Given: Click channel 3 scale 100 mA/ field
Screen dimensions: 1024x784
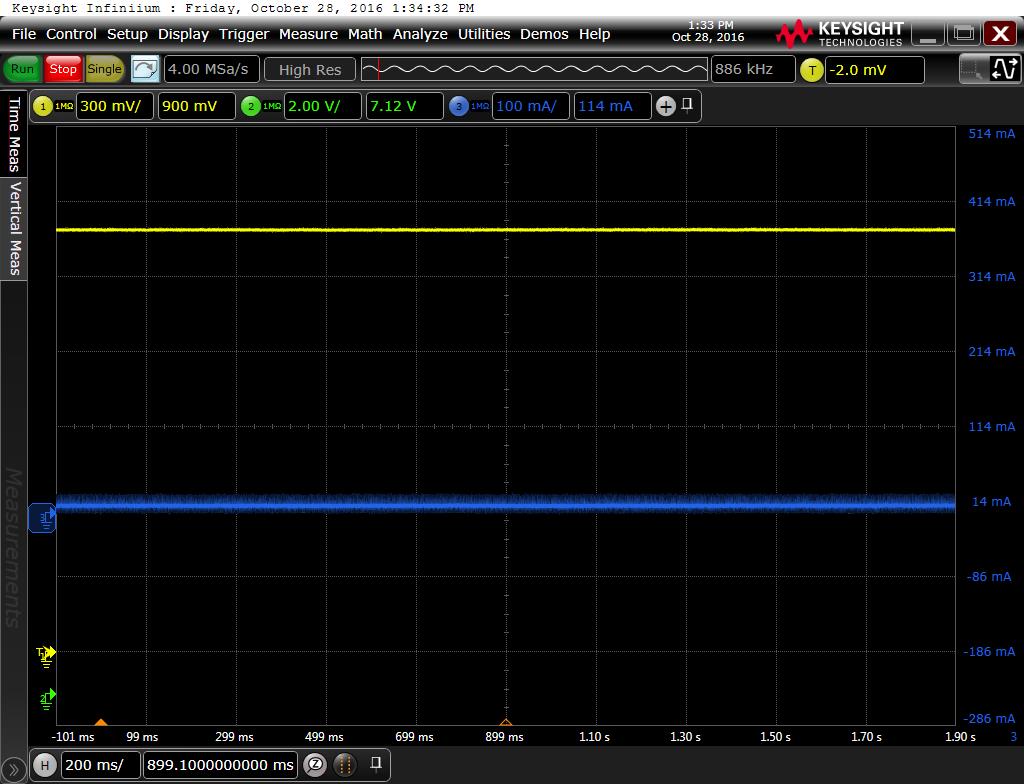Looking at the screenshot, I should [531, 106].
